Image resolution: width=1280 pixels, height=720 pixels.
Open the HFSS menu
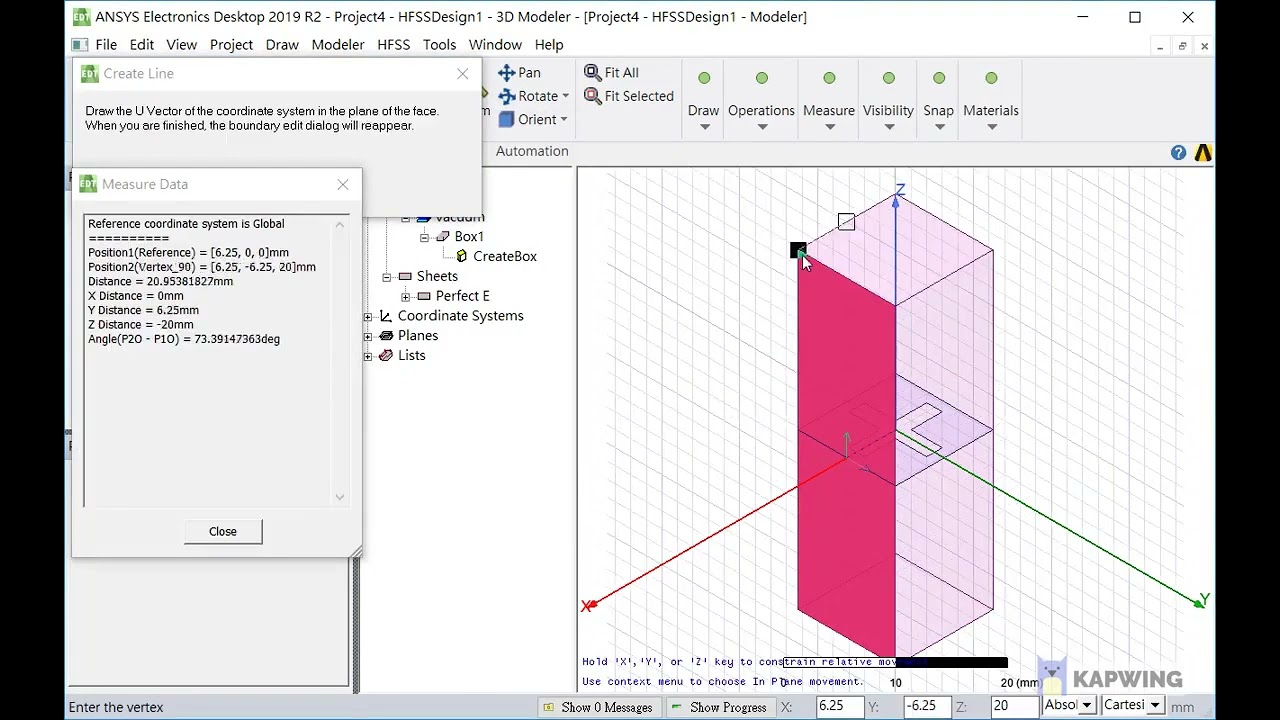click(394, 45)
